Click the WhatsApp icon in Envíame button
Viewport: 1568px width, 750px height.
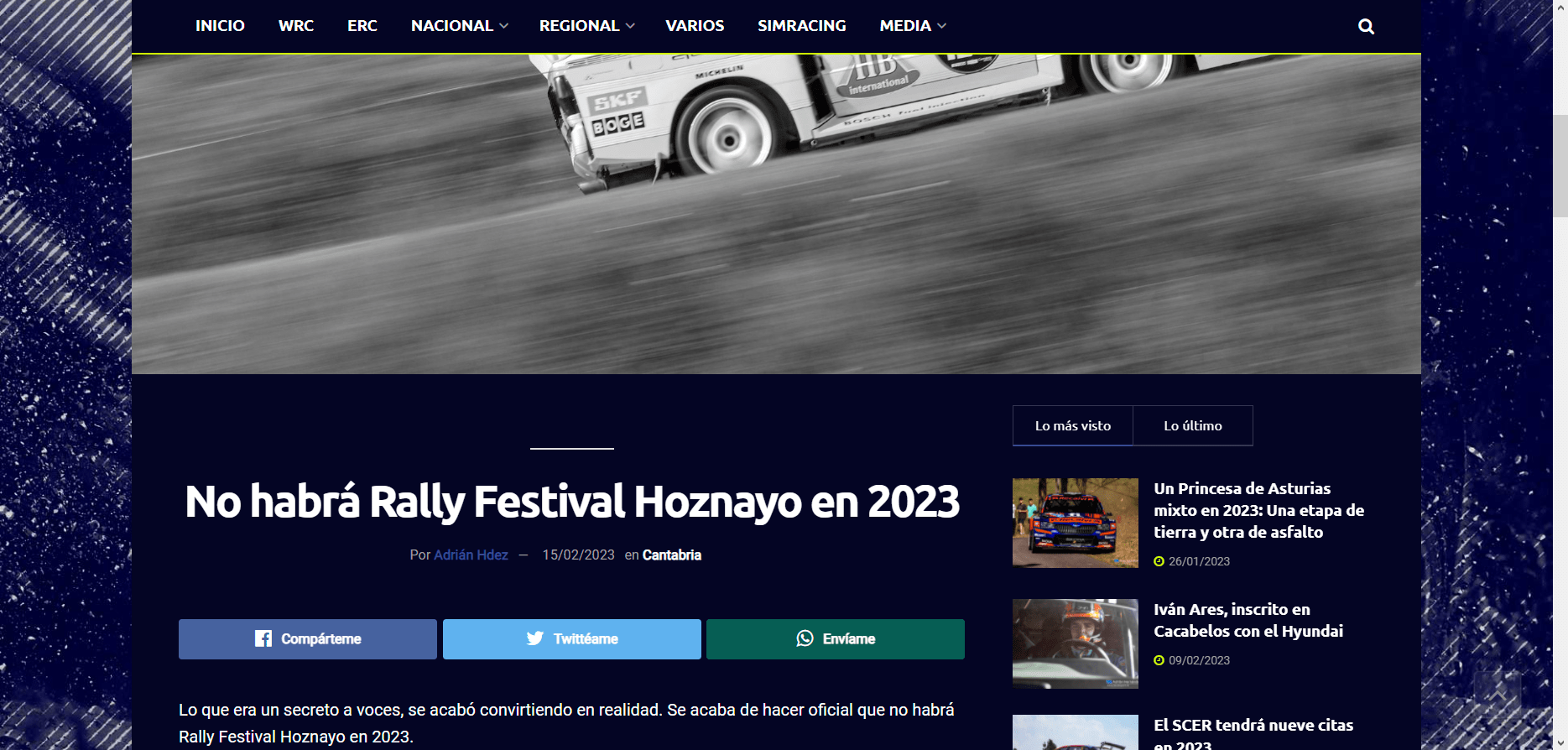(805, 638)
